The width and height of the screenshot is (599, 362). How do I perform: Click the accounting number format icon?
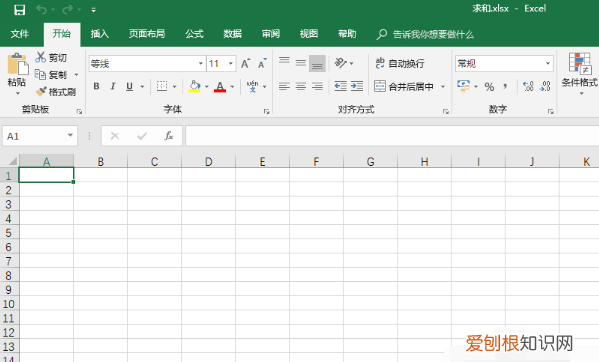(x=463, y=86)
